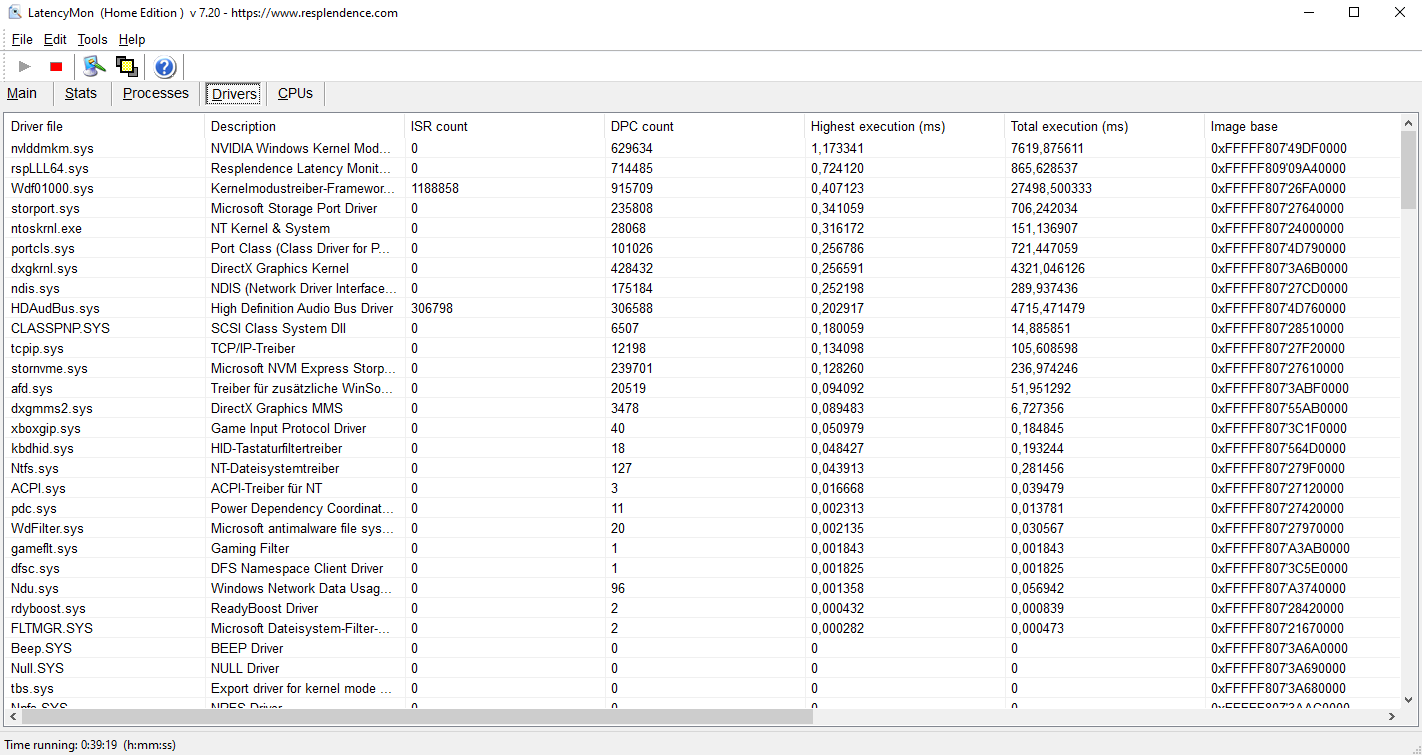1422x755 pixels.
Task: Select the xboxgip.sys driver row
Action: (x=702, y=428)
